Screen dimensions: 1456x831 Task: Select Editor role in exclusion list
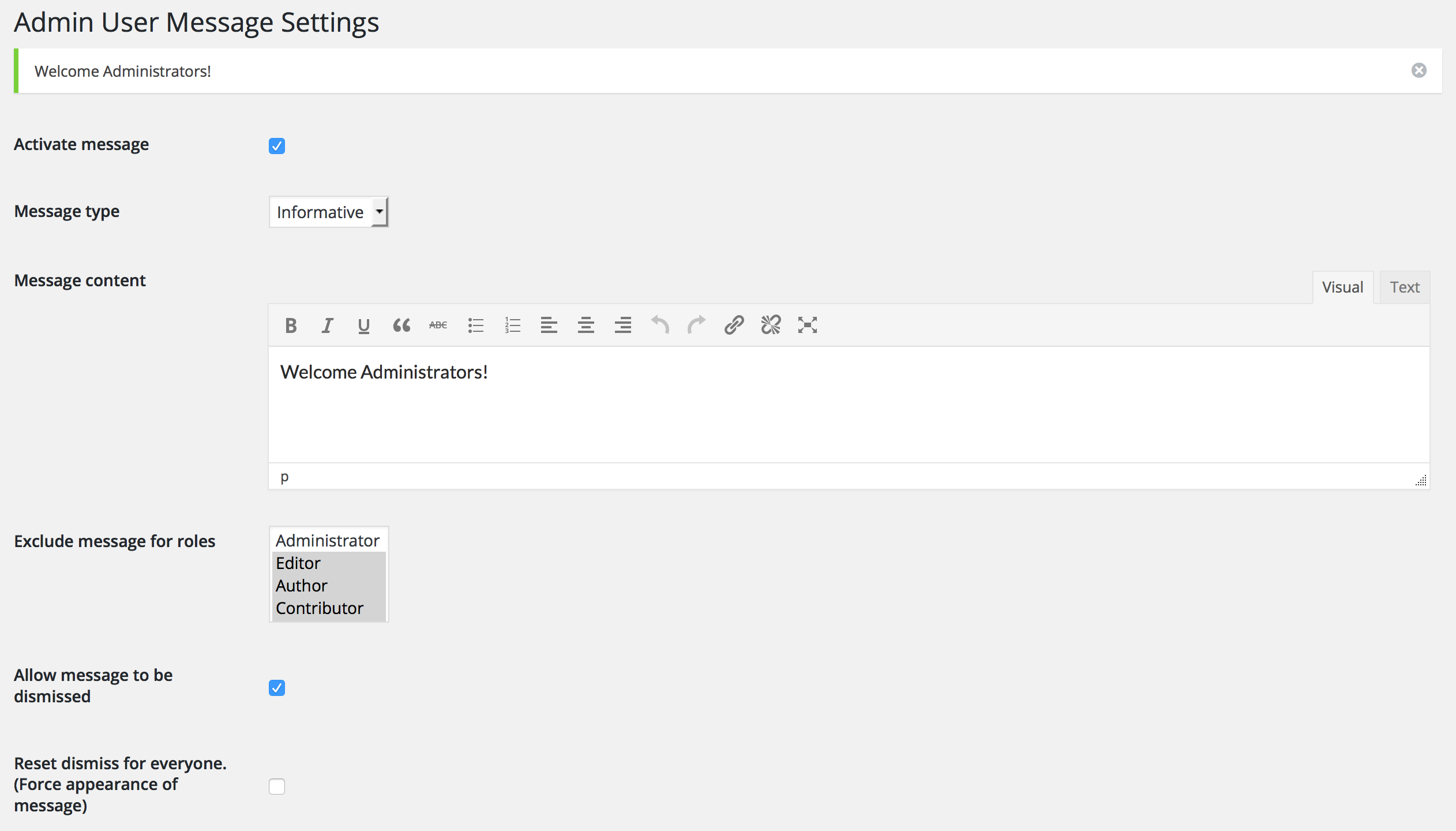(299, 562)
